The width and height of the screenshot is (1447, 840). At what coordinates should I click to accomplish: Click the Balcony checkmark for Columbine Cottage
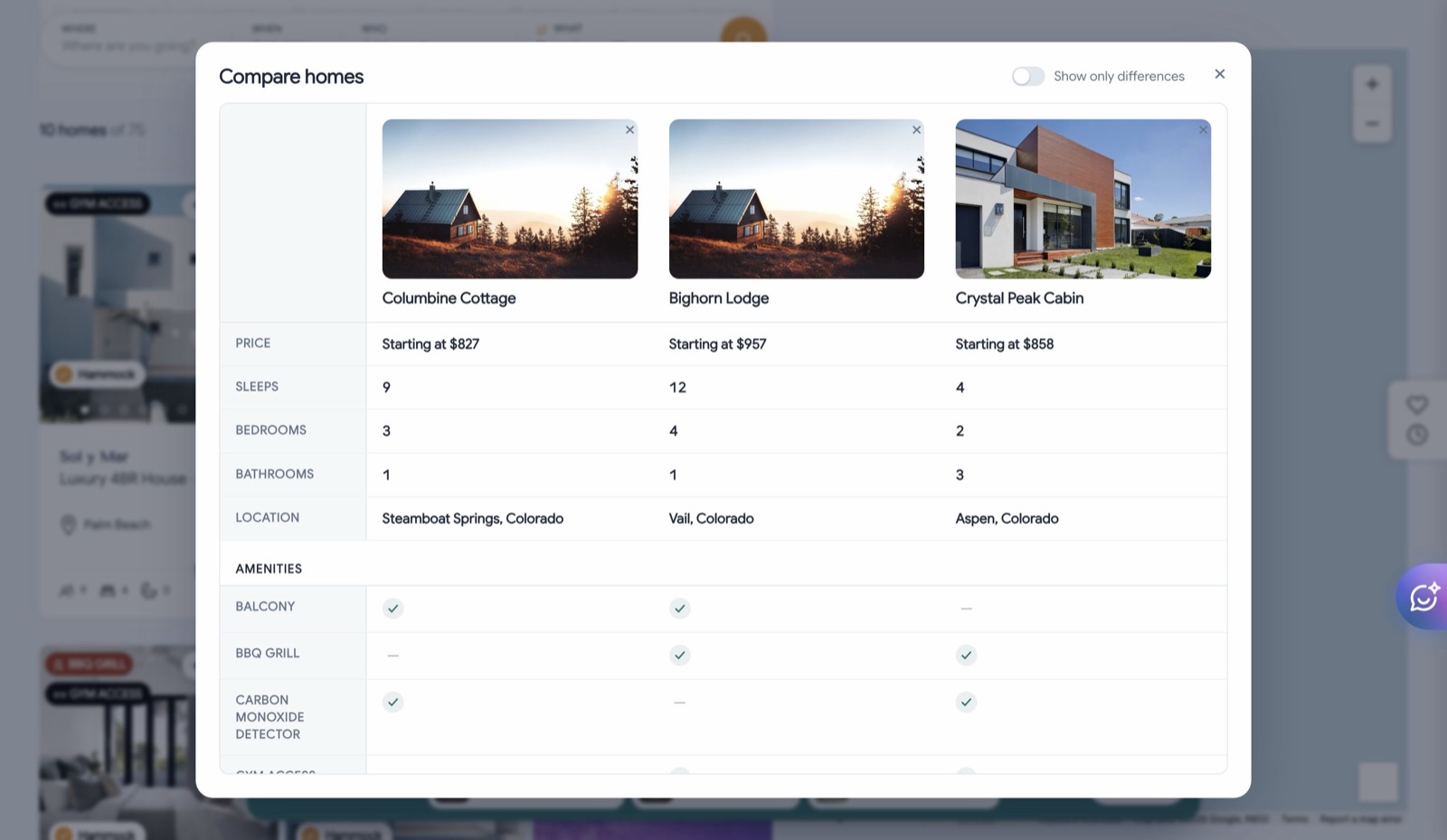392,609
